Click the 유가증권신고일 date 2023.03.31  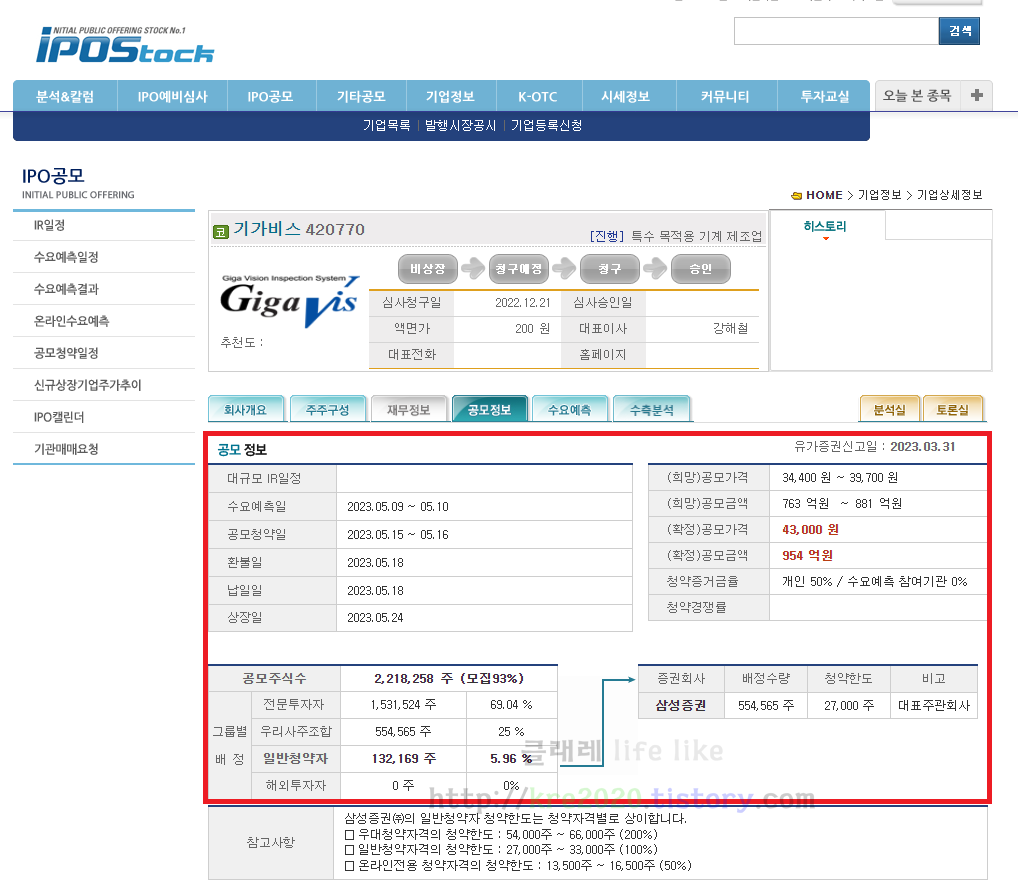click(923, 447)
